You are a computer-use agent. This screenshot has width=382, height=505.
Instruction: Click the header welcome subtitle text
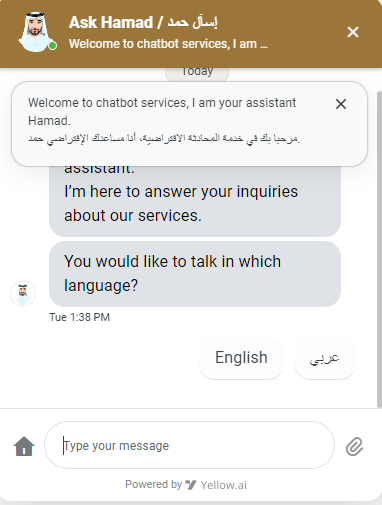pos(168,44)
